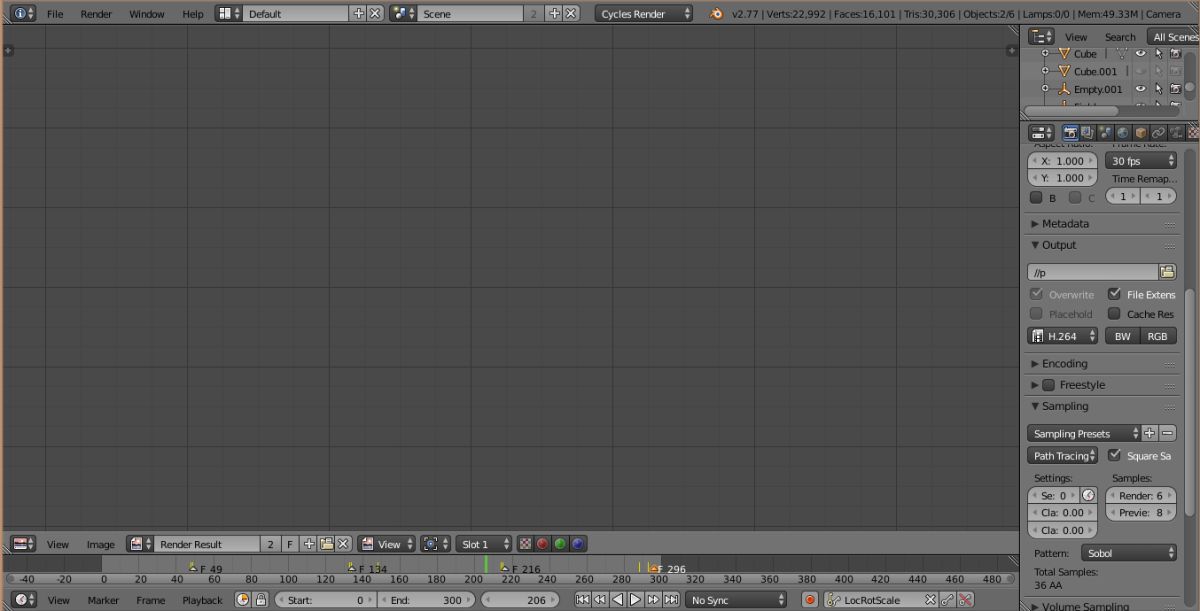This screenshot has height=611, width=1200.
Task: Open the No Sync playback dropdown
Action: click(x=736, y=600)
